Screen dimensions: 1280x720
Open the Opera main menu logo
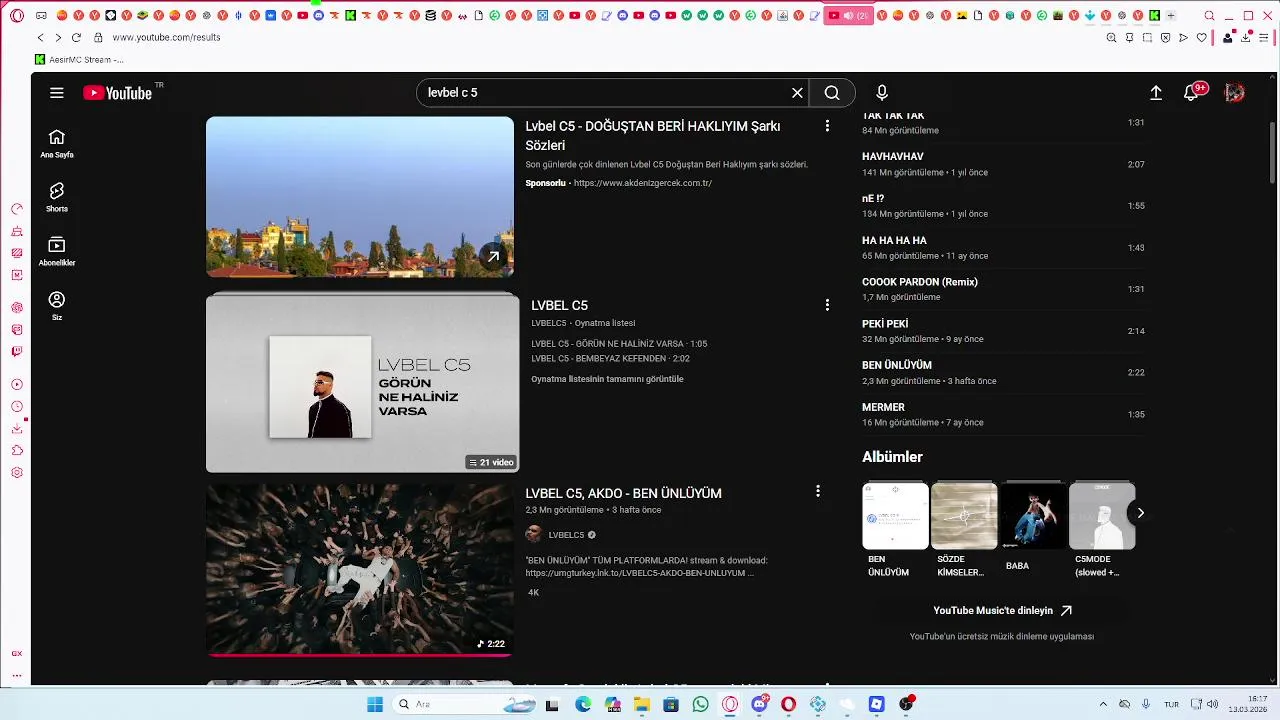click(x=17, y=16)
